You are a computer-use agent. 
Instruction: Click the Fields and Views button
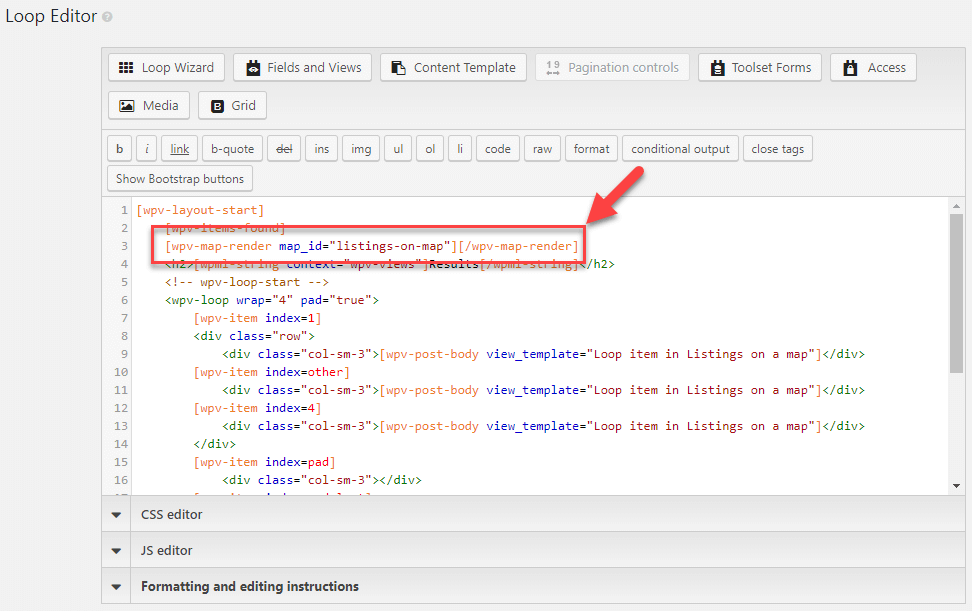303,68
